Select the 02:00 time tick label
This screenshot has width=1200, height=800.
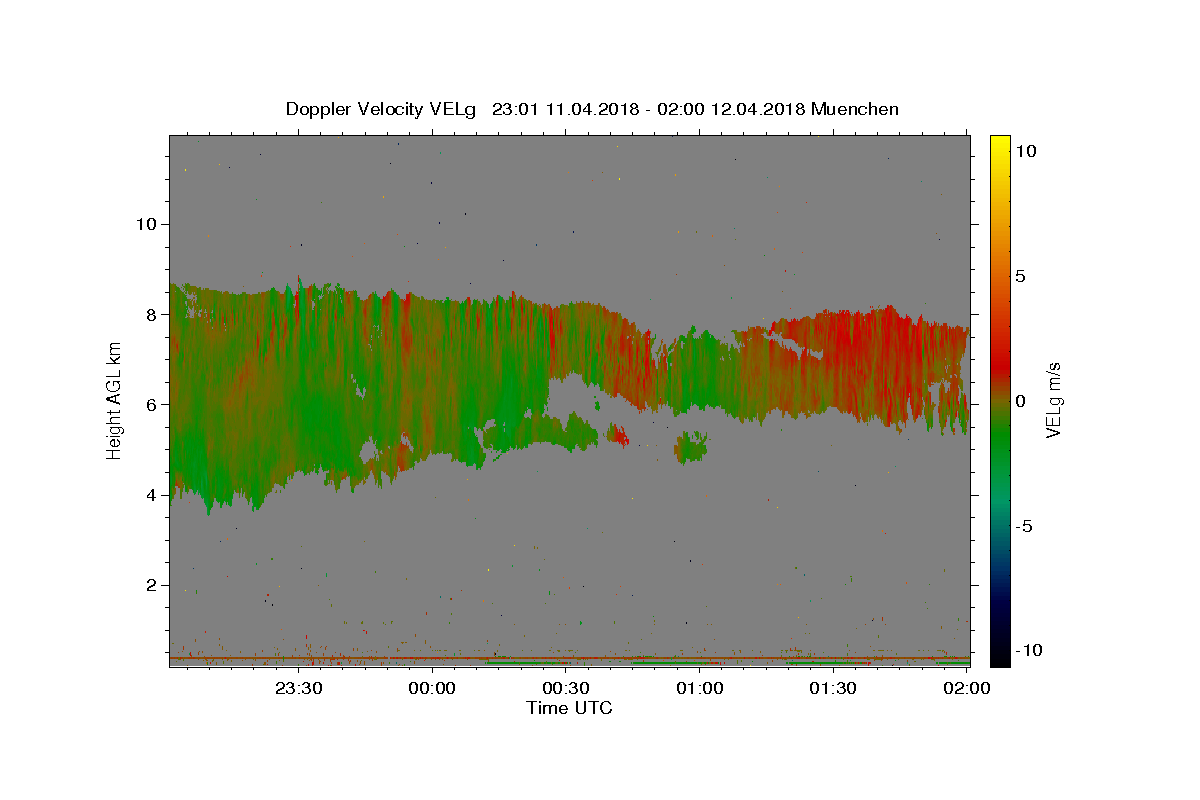(x=968, y=688)
